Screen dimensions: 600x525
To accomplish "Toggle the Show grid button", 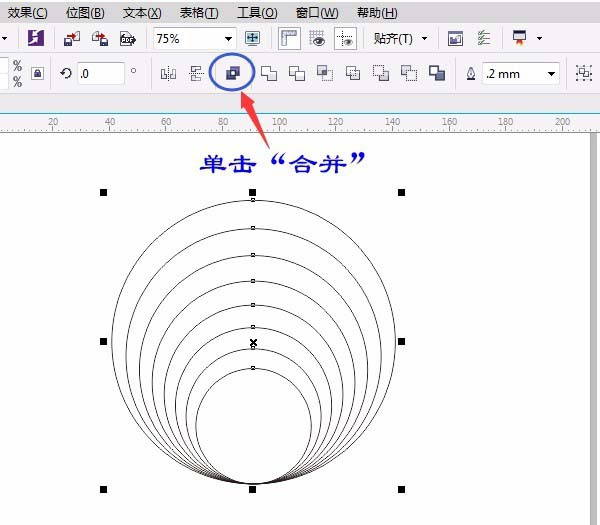I will click(x=317, y=38).
